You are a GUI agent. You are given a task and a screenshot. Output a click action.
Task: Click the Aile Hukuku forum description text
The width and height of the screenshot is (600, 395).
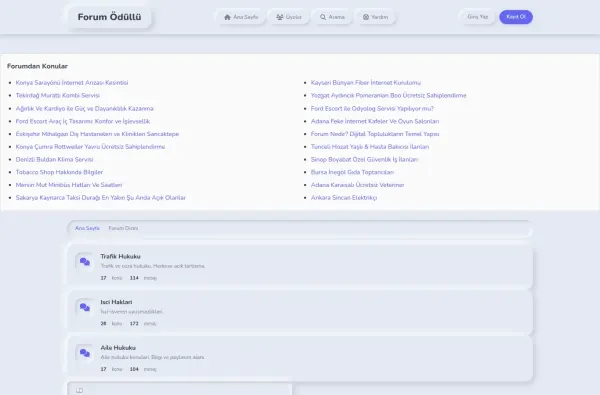[x=153, y=357]
